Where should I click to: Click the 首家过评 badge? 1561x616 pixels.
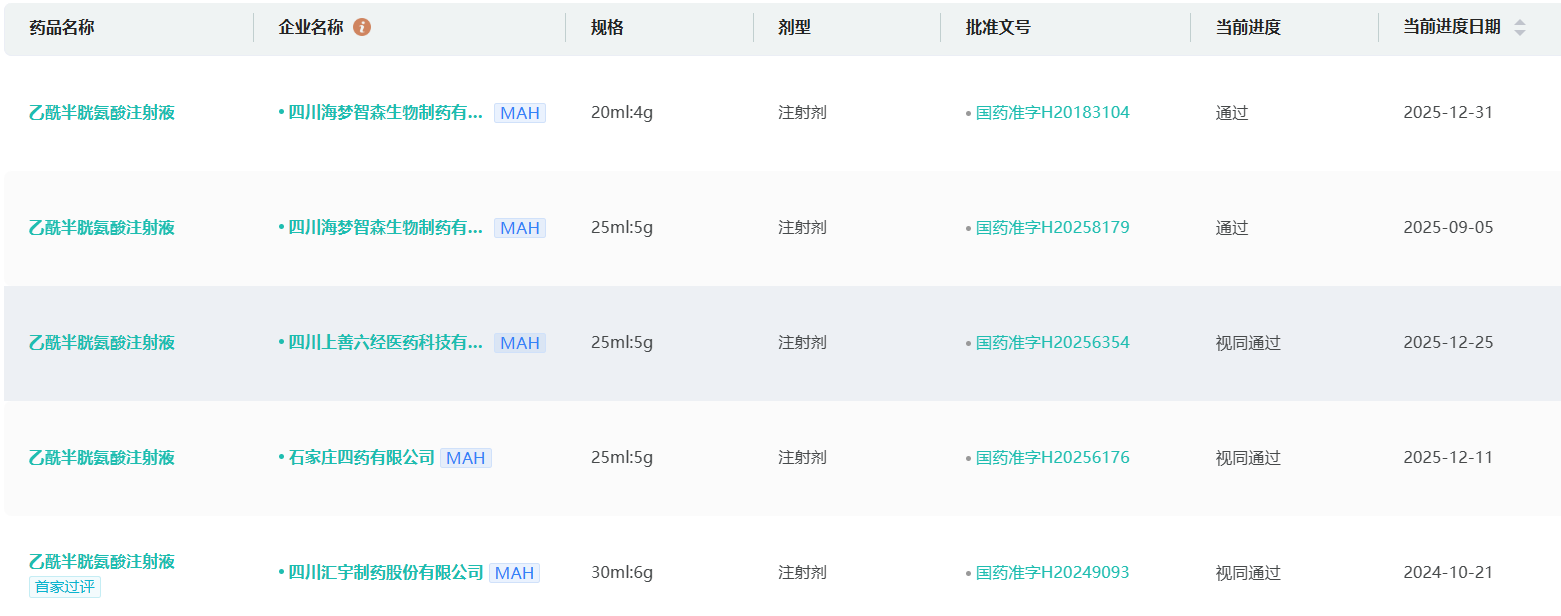click(x=65, y=587)
